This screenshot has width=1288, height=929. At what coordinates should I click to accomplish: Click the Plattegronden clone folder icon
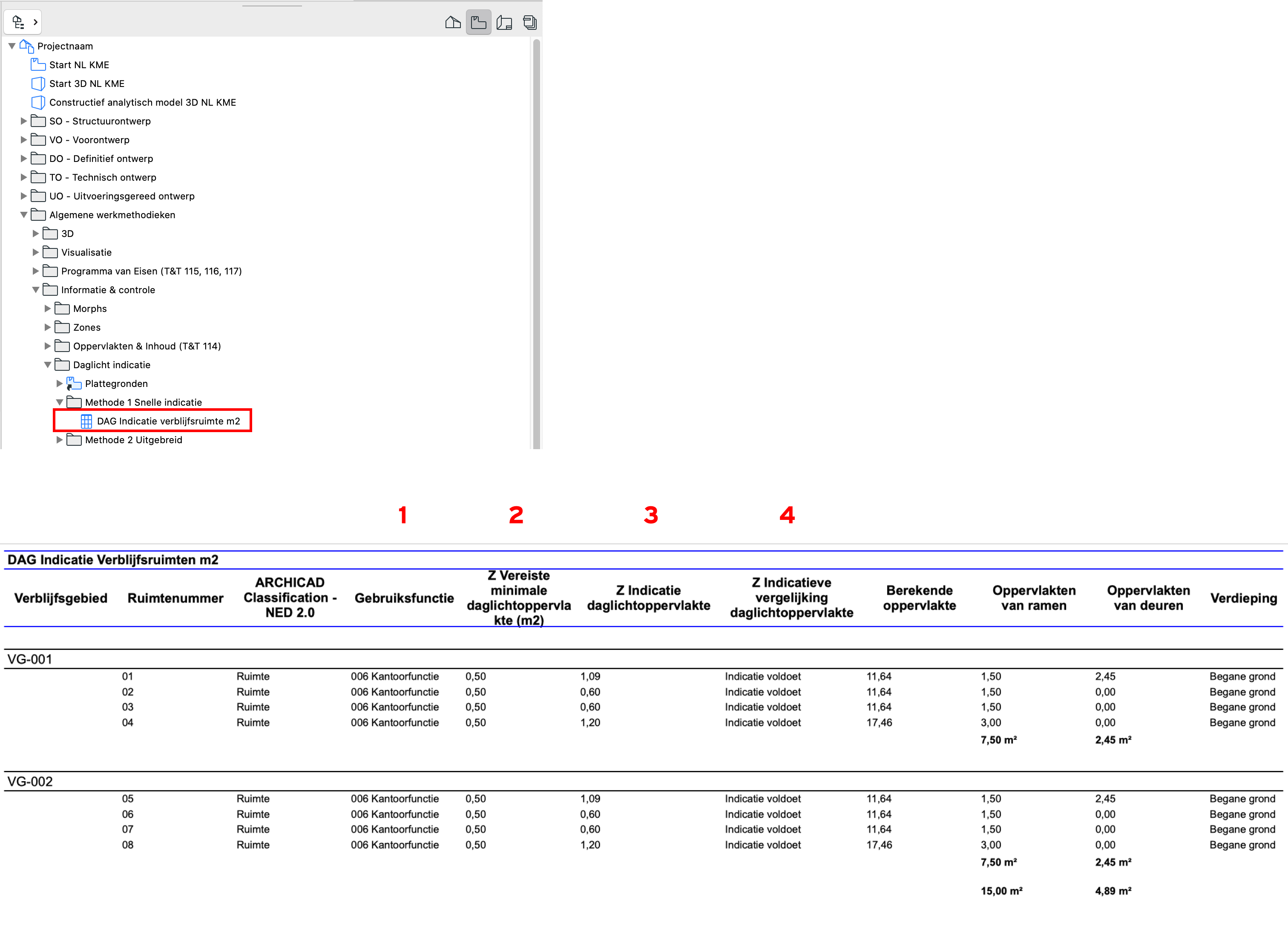click(x=73, y=384)
